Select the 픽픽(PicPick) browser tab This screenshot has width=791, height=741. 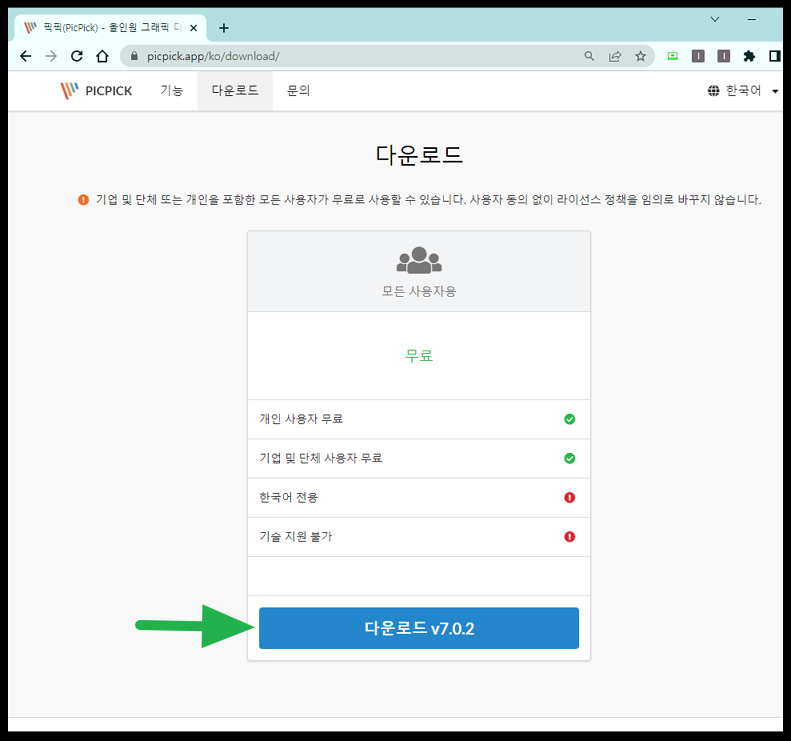tap(110, 28)
